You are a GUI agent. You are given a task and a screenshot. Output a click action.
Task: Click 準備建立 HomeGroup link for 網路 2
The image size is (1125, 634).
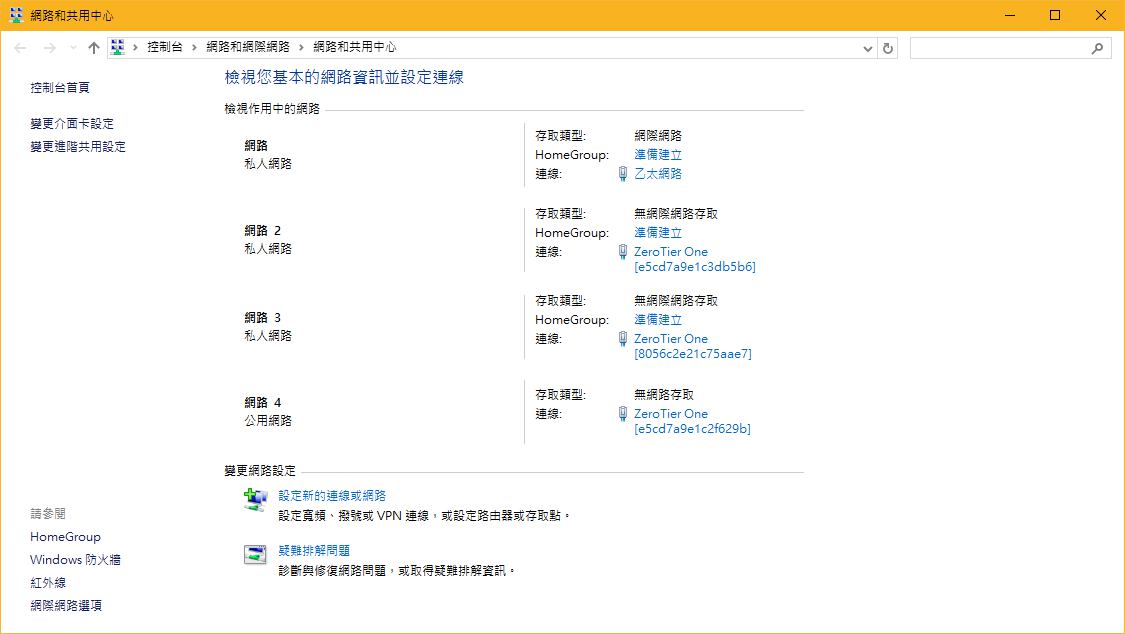tap(658, 233)
